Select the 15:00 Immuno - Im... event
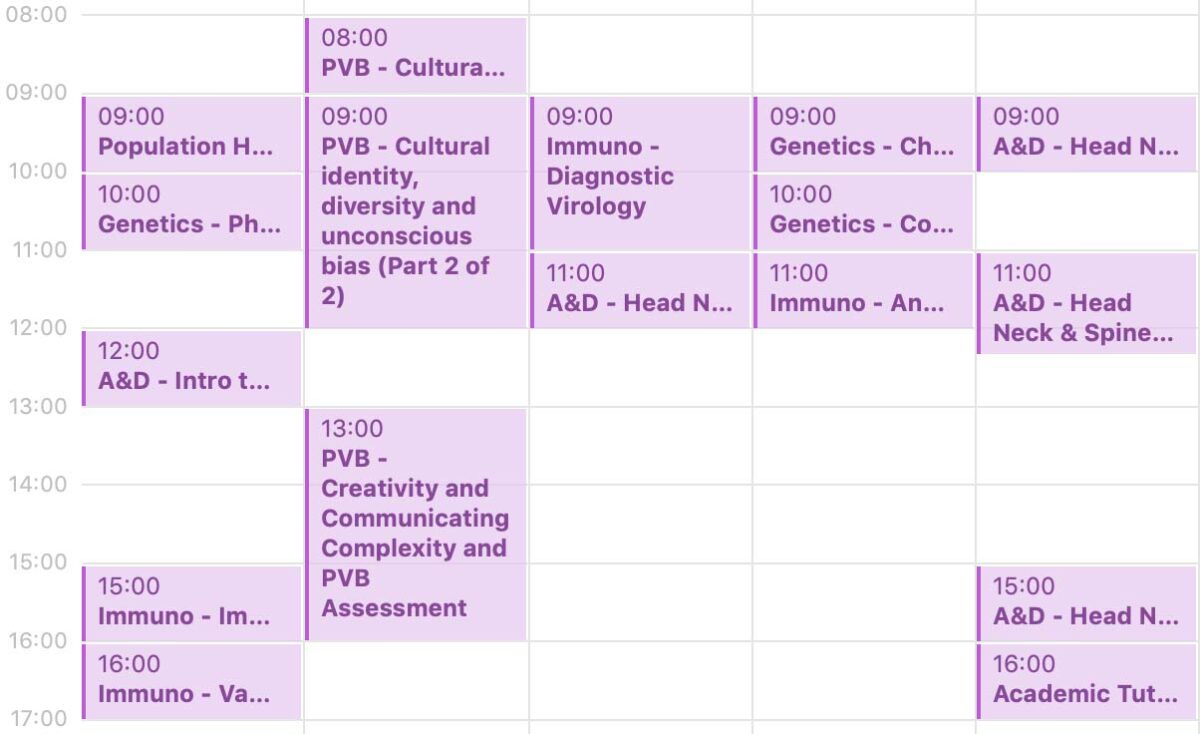This screenshot has height=734, width=1200. click(x=191, y=603)
